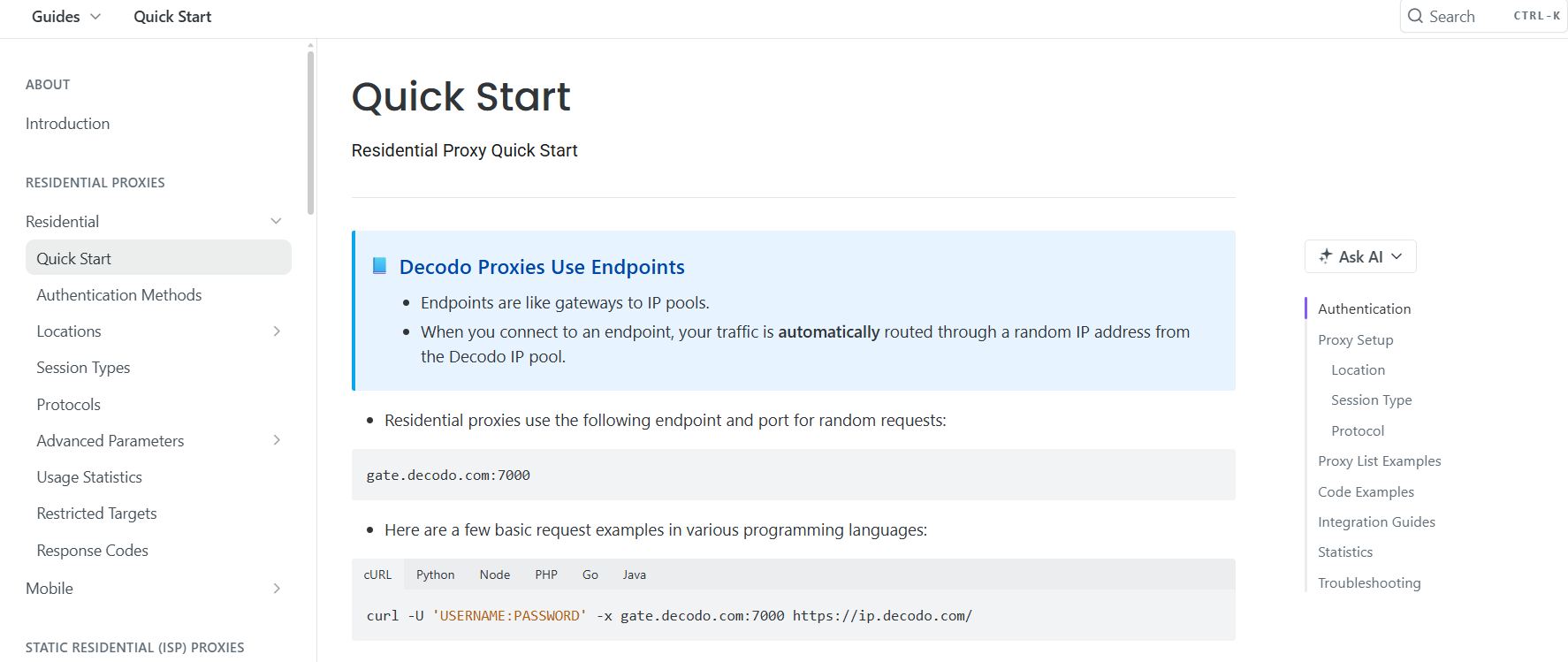Click the curl command code line

(669, 616)
